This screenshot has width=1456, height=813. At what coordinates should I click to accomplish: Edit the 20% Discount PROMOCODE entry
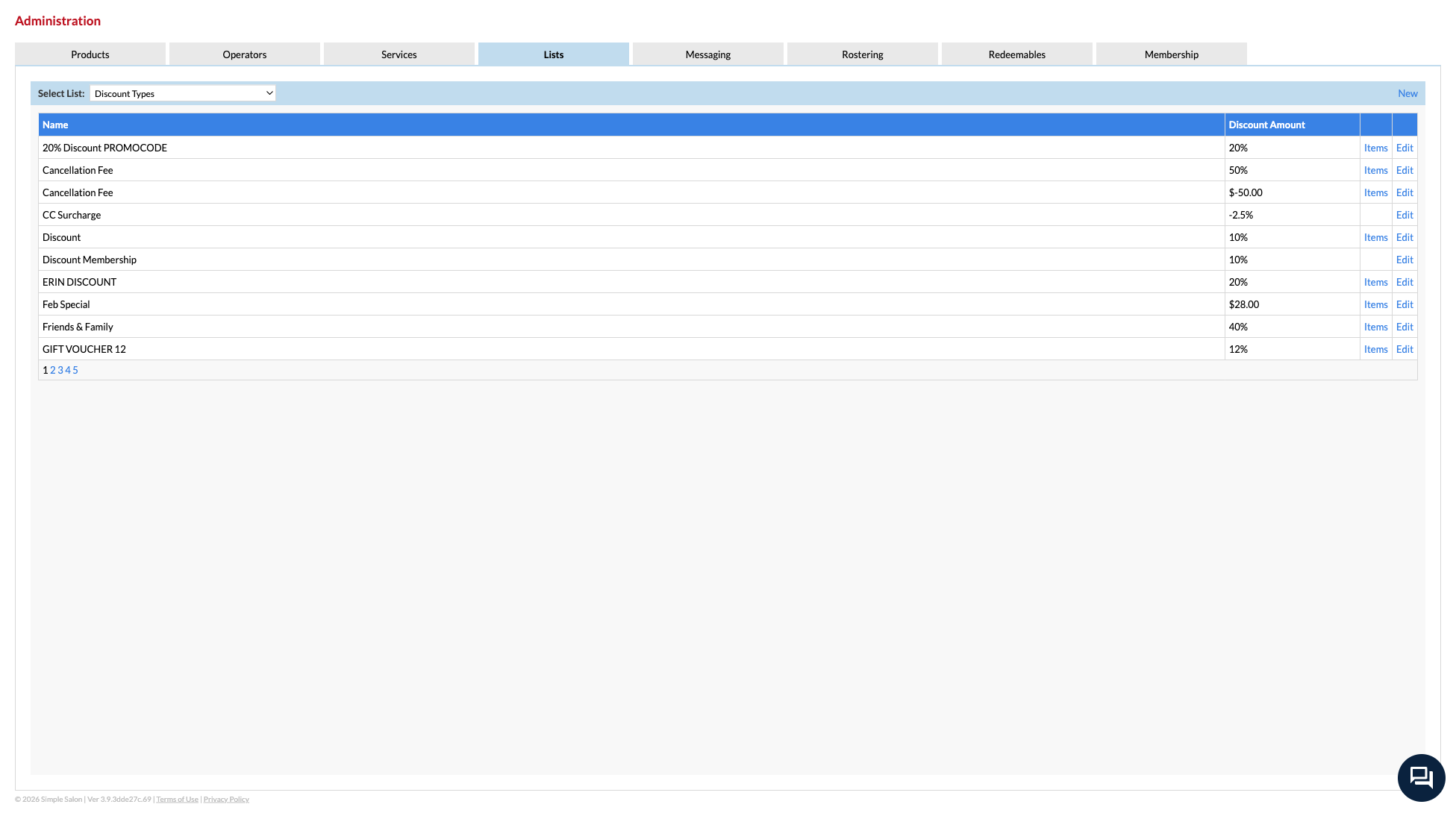click(1404, 148)
